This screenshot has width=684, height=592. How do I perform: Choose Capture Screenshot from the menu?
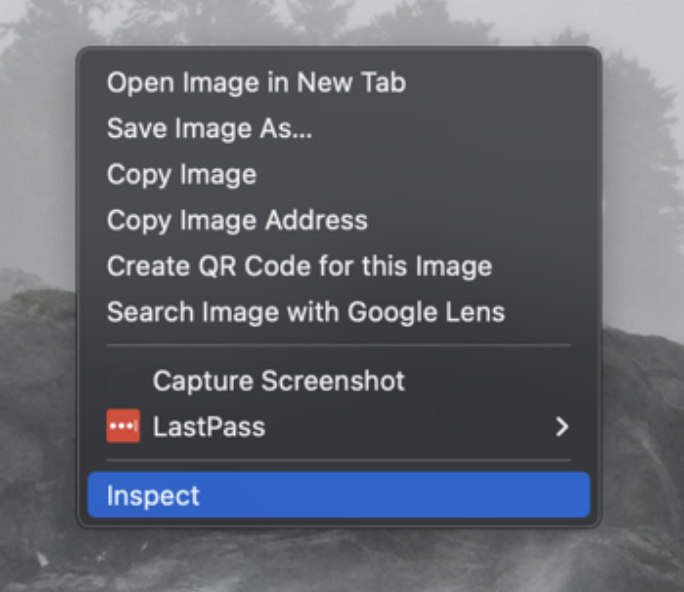point(278,381)
